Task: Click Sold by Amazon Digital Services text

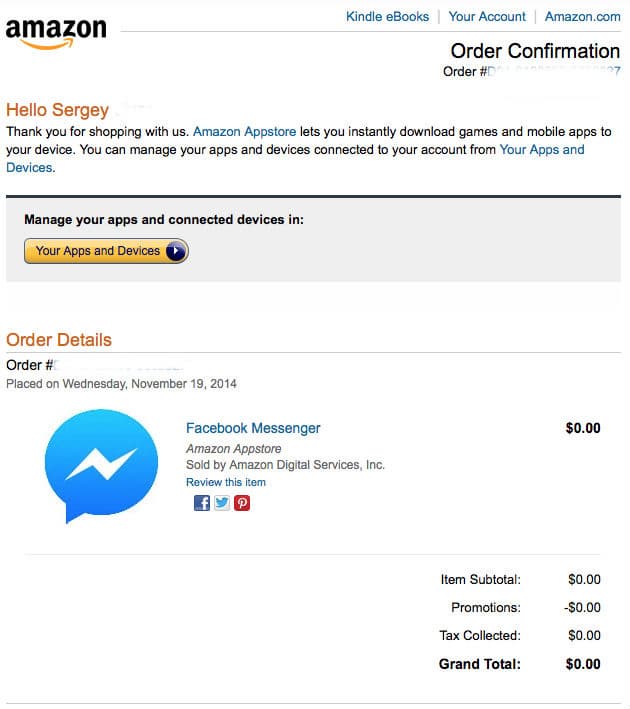Action: (285, 465)
